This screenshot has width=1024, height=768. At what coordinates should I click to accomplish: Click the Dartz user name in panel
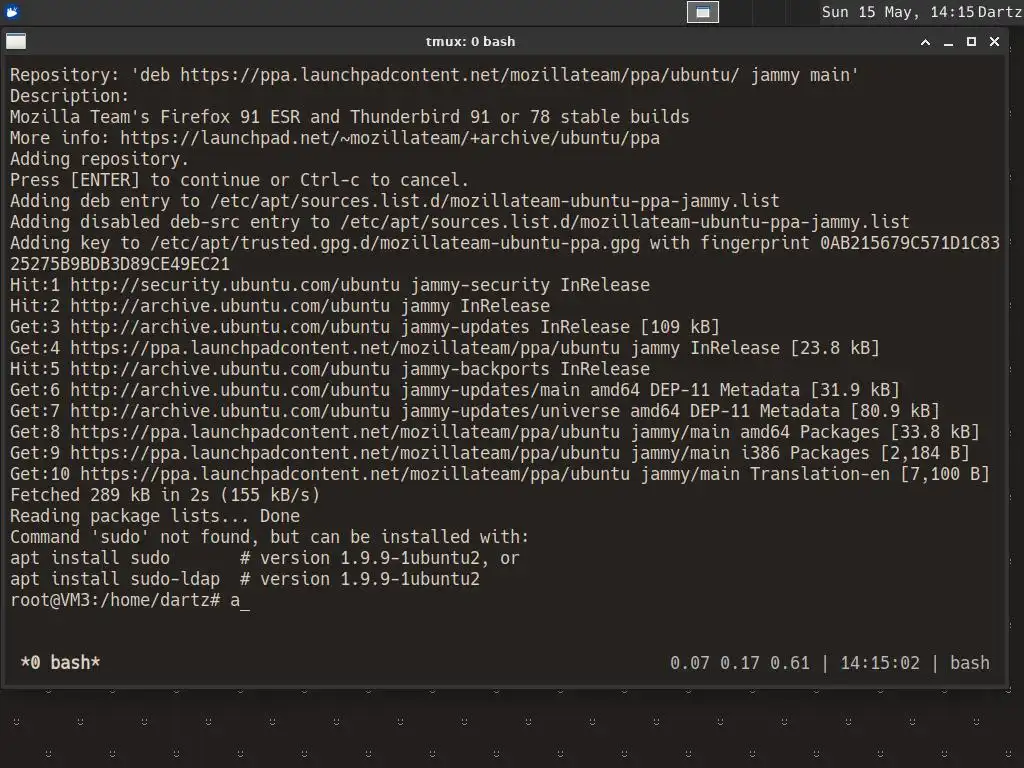pos(999,12)
